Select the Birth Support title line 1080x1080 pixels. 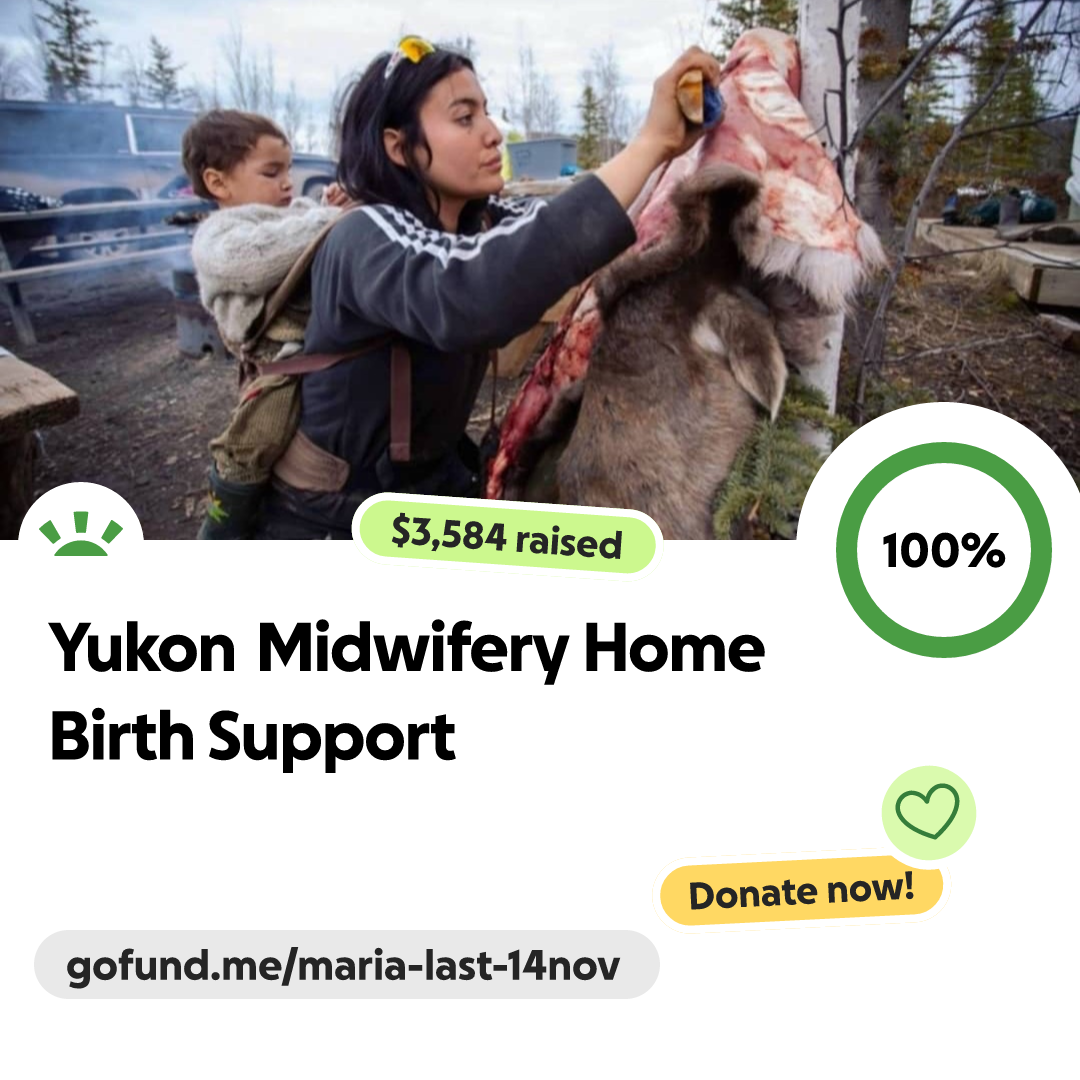click(253, 738)
